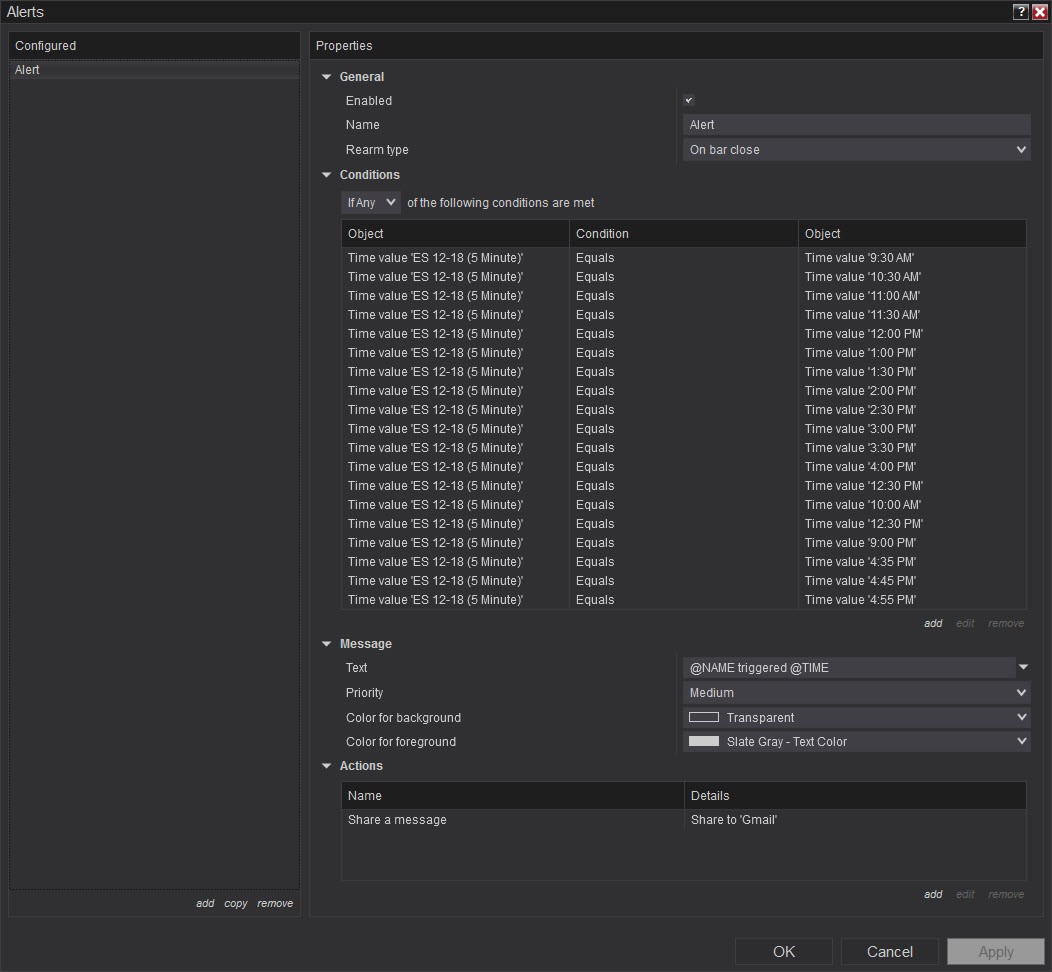Select condition row with '11:00 AM'
1052x972 pixels.
[684, 296]
